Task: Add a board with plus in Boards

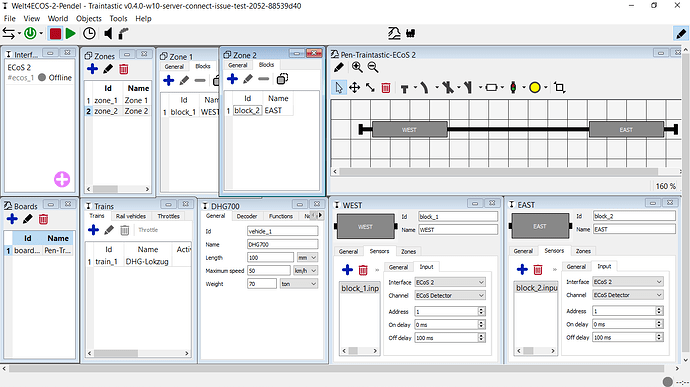Action: click(x=12, y=219)
